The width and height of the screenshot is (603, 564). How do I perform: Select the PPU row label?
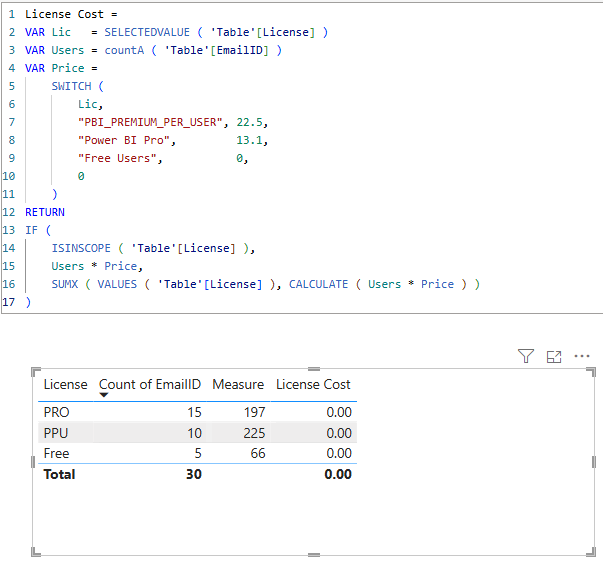(56, 433)
